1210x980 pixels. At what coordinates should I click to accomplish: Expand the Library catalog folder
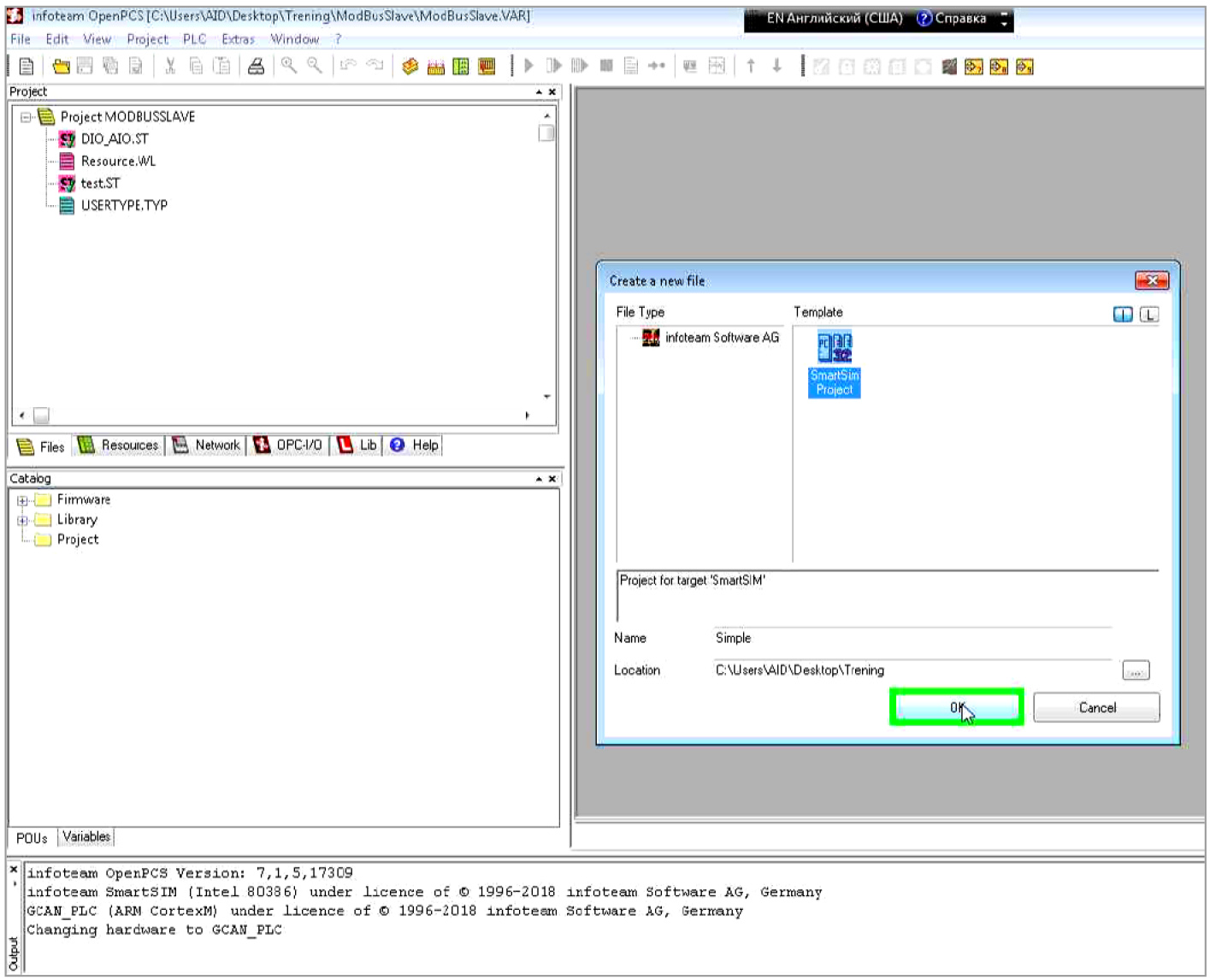[23, 520]
